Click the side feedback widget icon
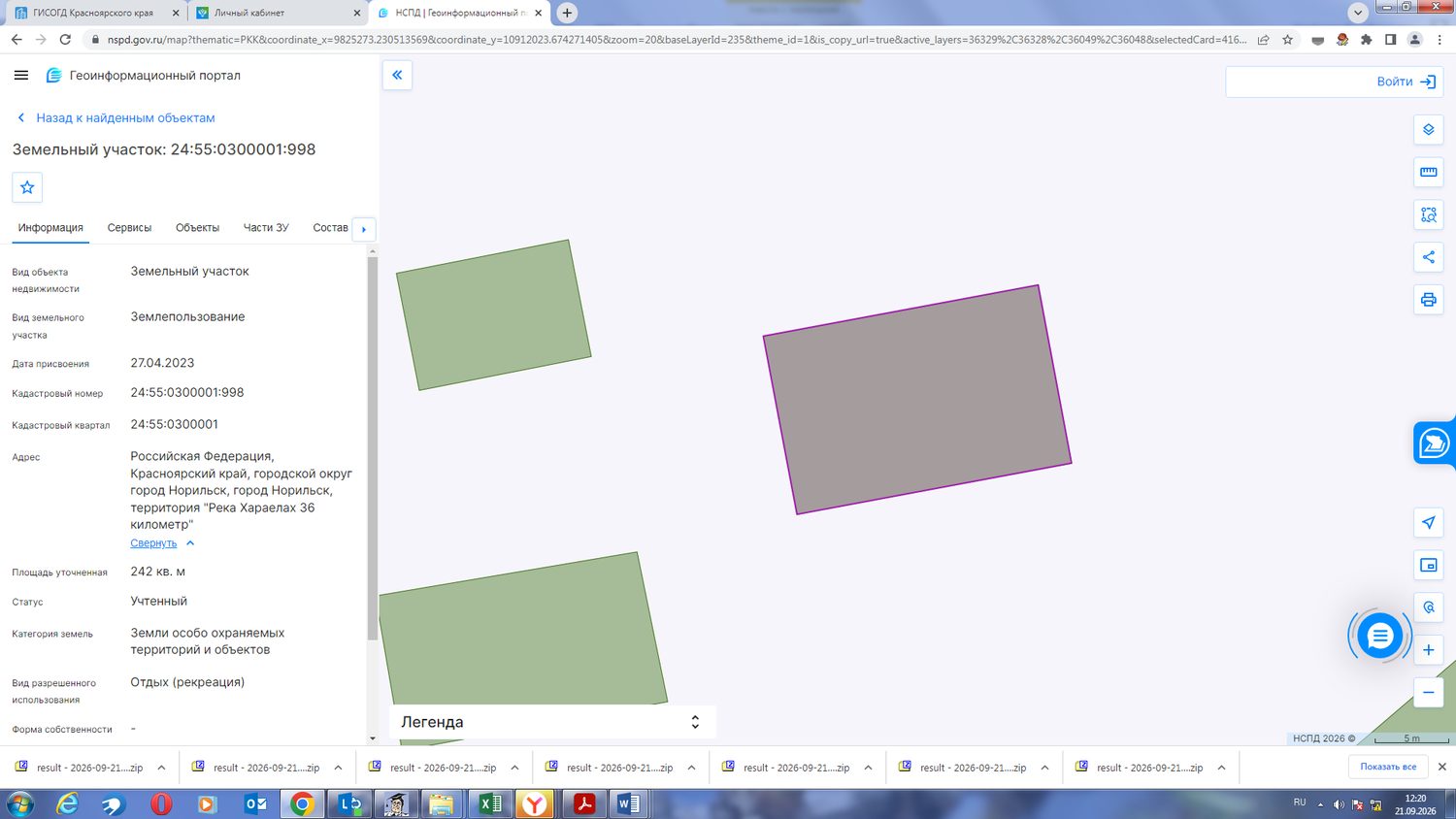 click(1435, 443)
